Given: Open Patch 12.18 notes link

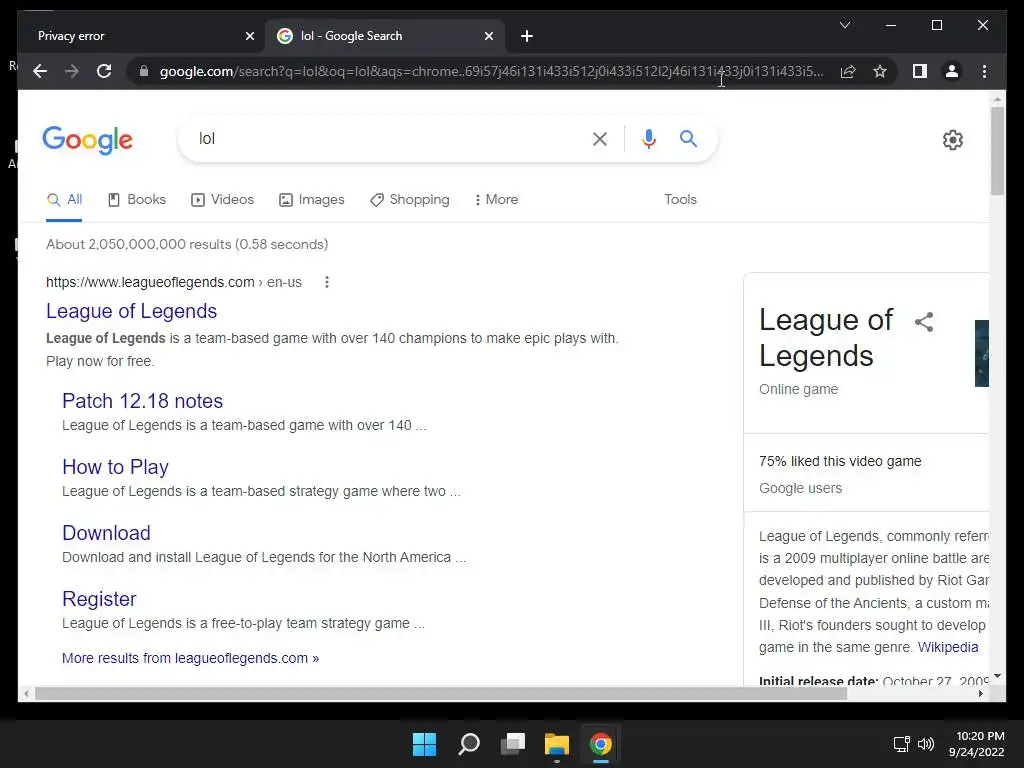Looking at the screenshot, I should (142, 401).
